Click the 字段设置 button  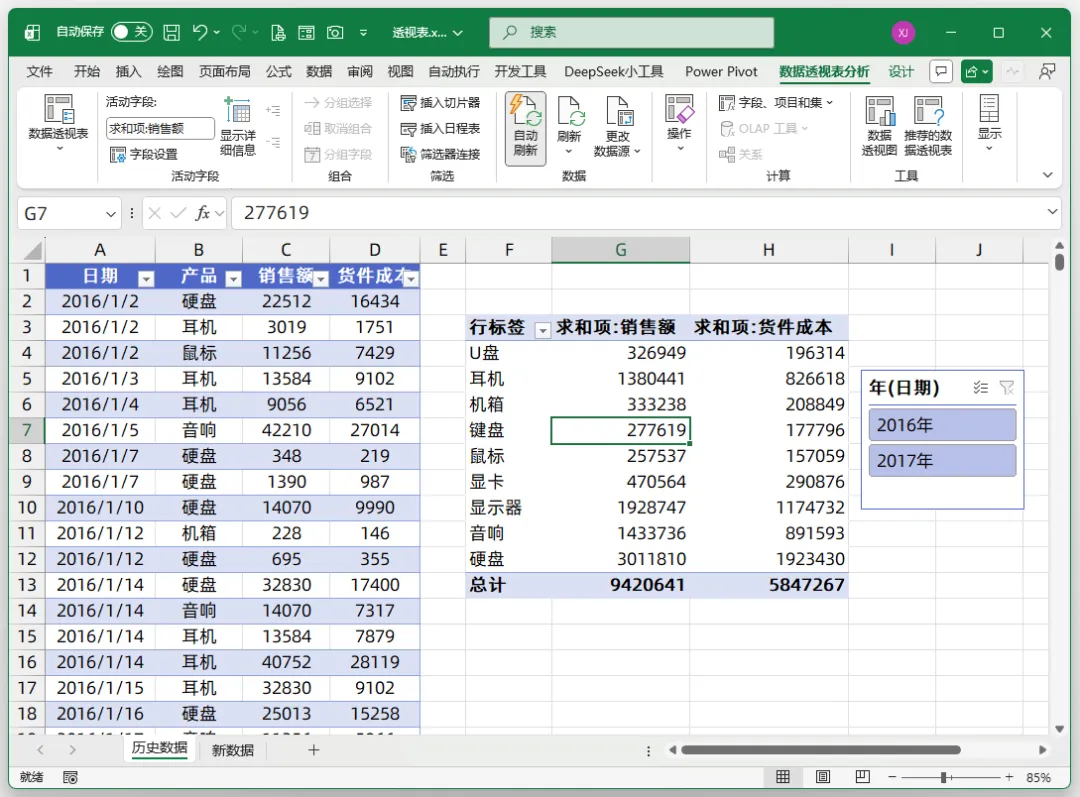click(144, 154)
